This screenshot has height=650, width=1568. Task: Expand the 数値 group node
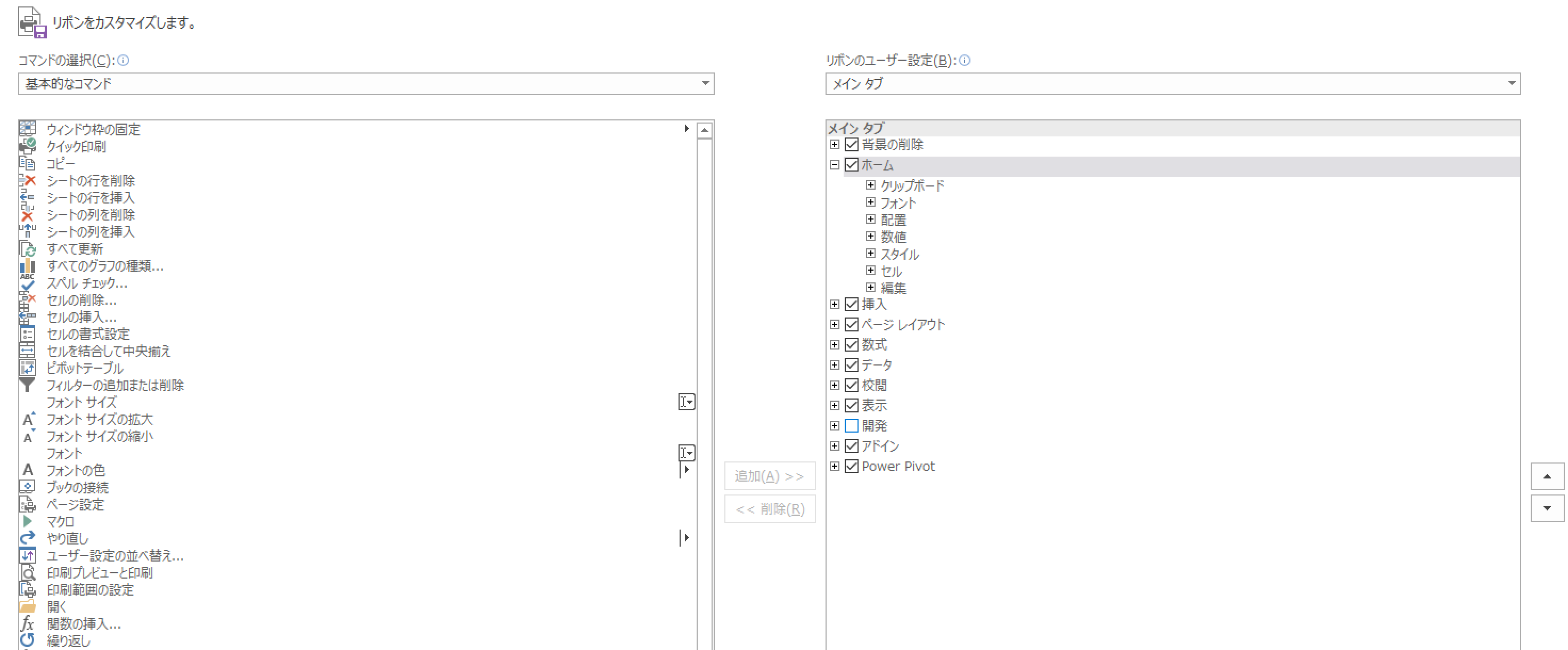point(871,236)
